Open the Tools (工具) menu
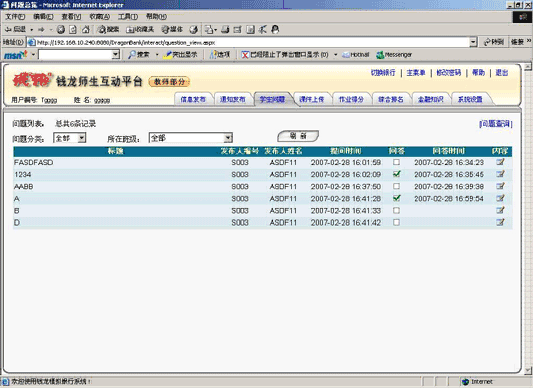This screenshot has height=388, width=533. (127, 17)
